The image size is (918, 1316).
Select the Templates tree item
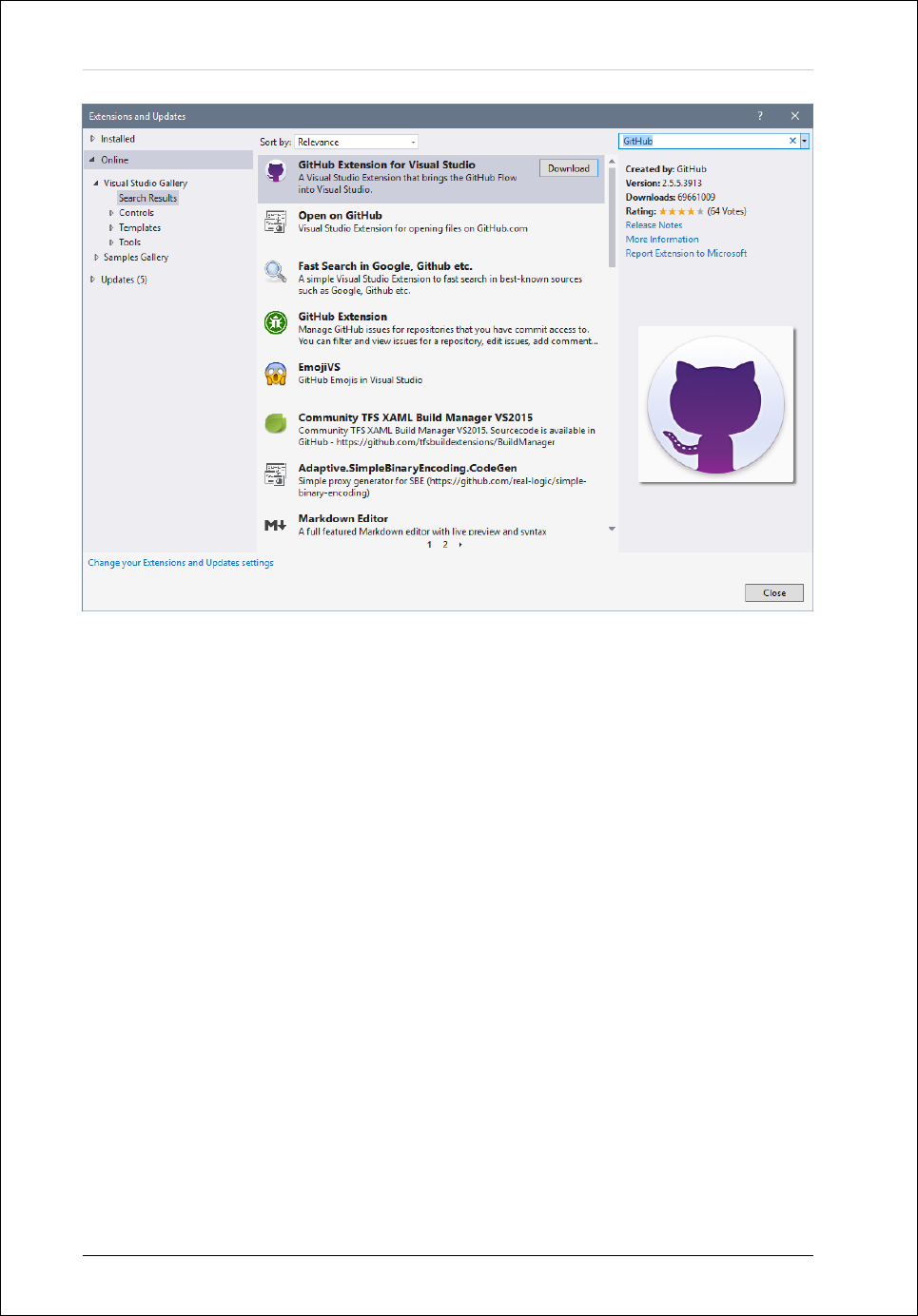click(x=140, y=228)
